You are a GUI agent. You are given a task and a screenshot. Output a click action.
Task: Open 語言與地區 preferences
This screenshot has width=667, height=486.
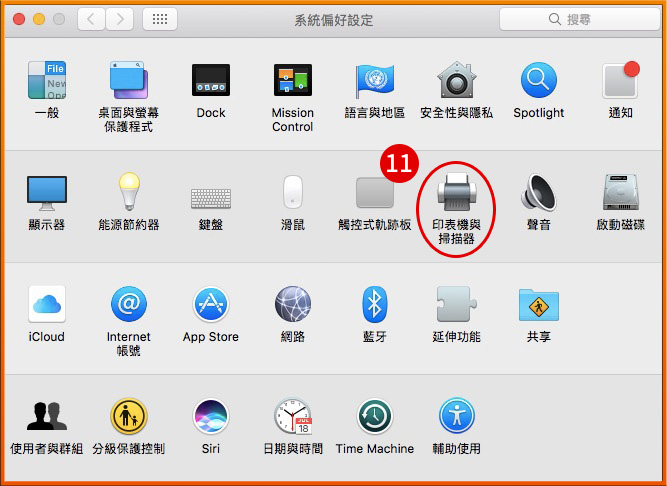pos(374,80)
